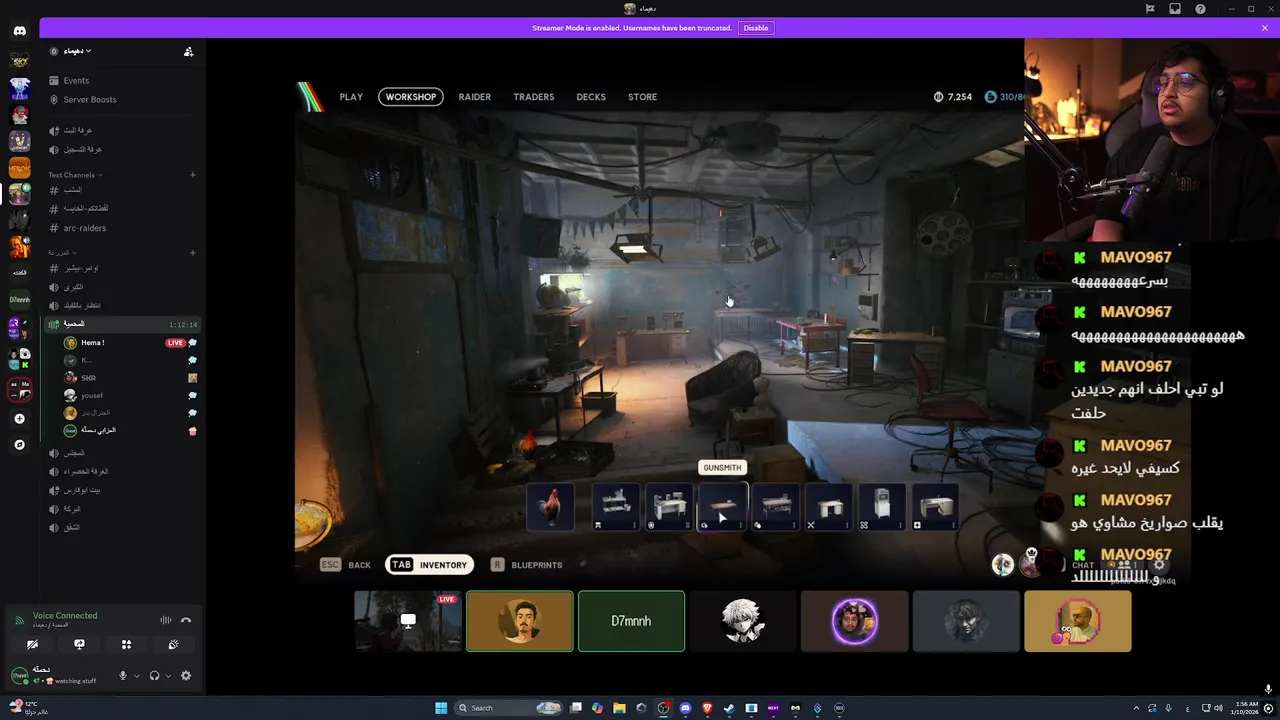The width and height of the screenshot is (1280, 720).
Task: Open the Discord help question-mark icon
Action: [1200, 9]
